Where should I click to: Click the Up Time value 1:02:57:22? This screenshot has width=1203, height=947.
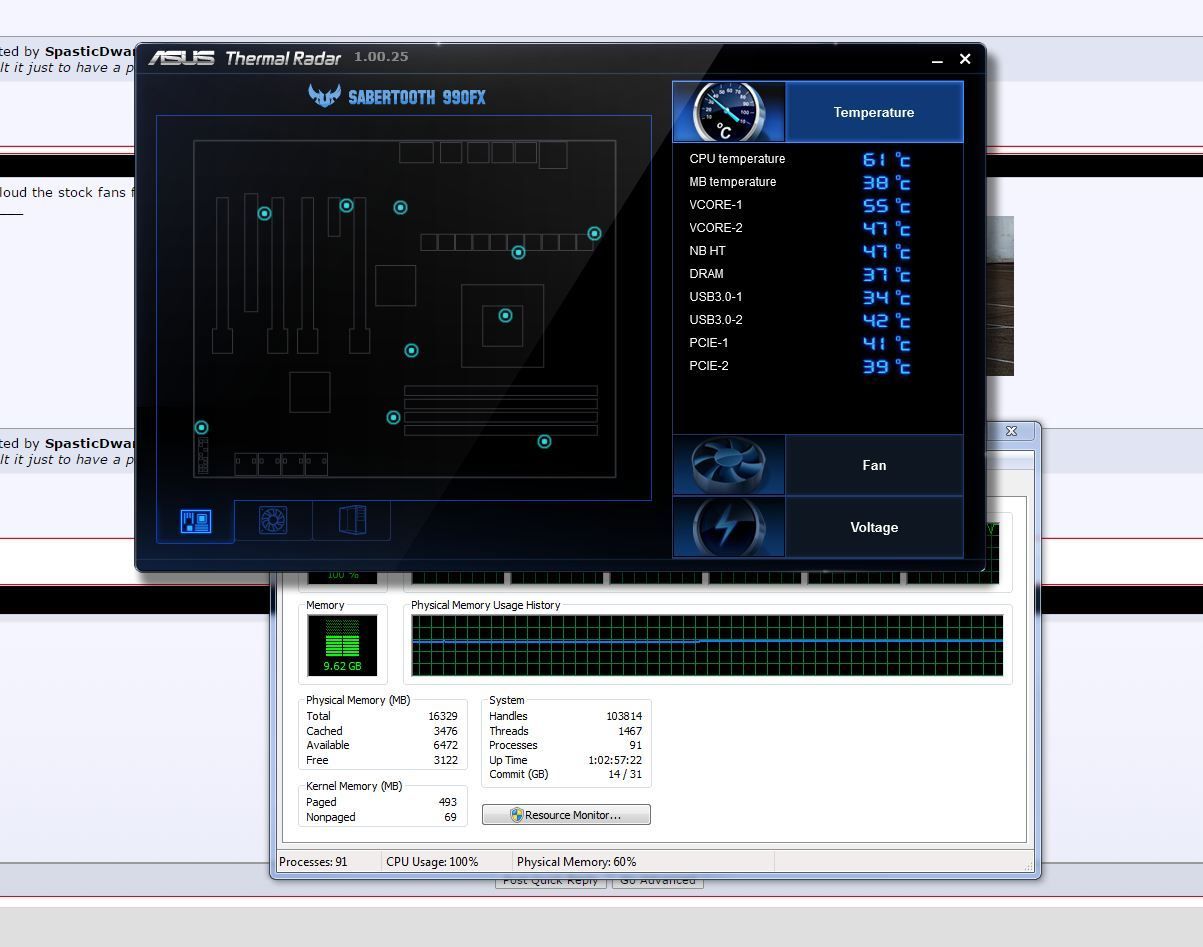(615, 760)
